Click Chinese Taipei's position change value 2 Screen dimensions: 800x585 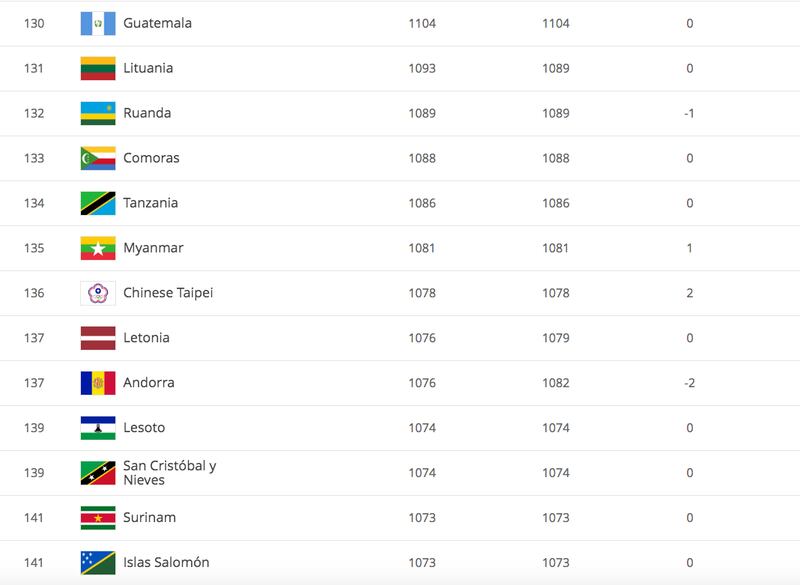[690, 293]
